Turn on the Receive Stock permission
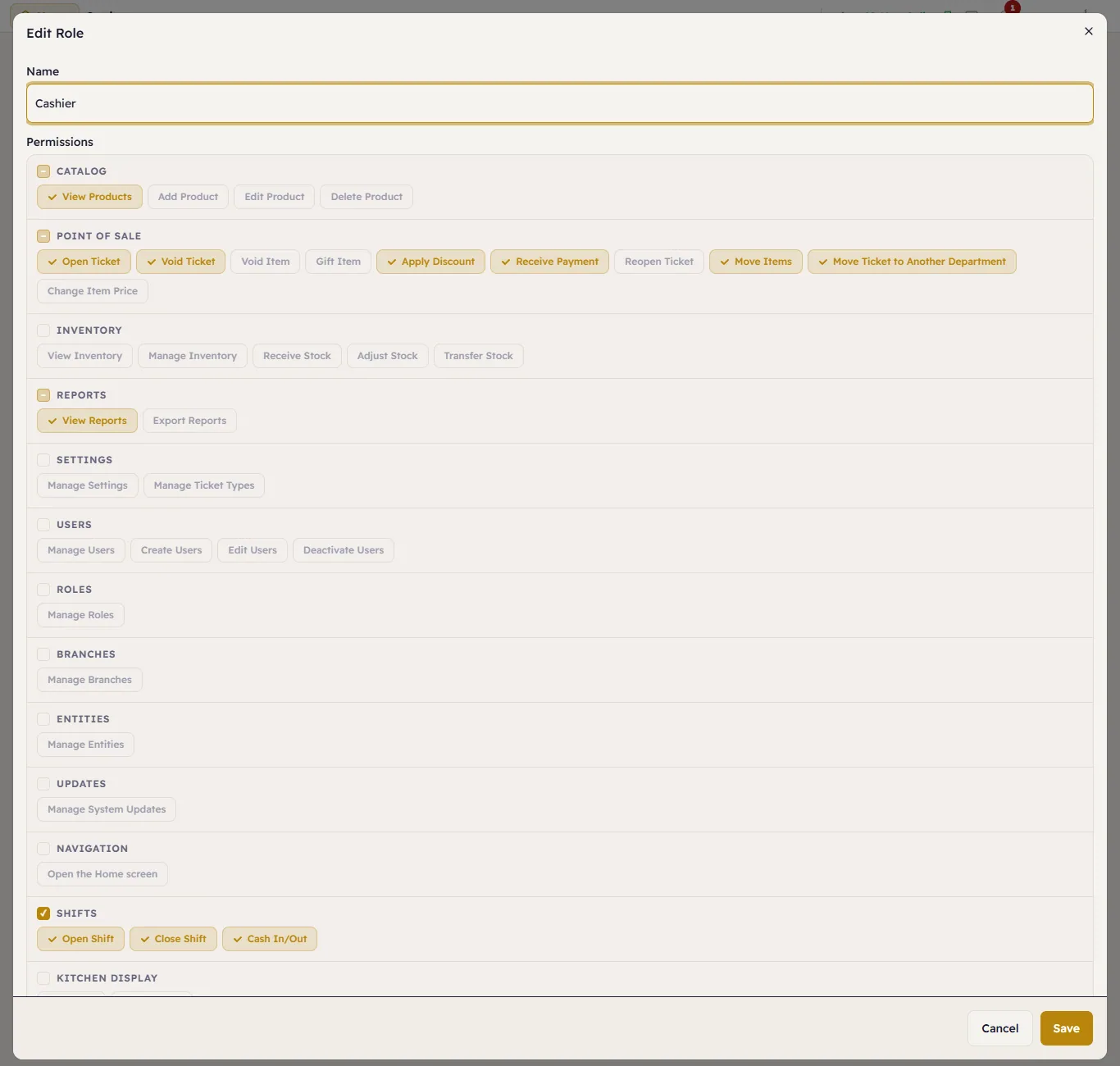1120x1066 pixels. tap(297, 356)
